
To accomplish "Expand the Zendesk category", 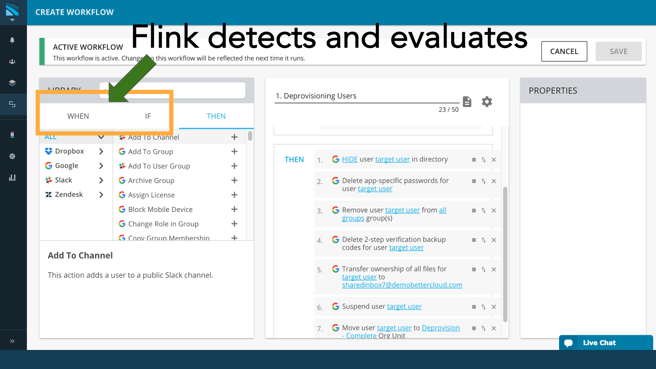I will 101,195.
